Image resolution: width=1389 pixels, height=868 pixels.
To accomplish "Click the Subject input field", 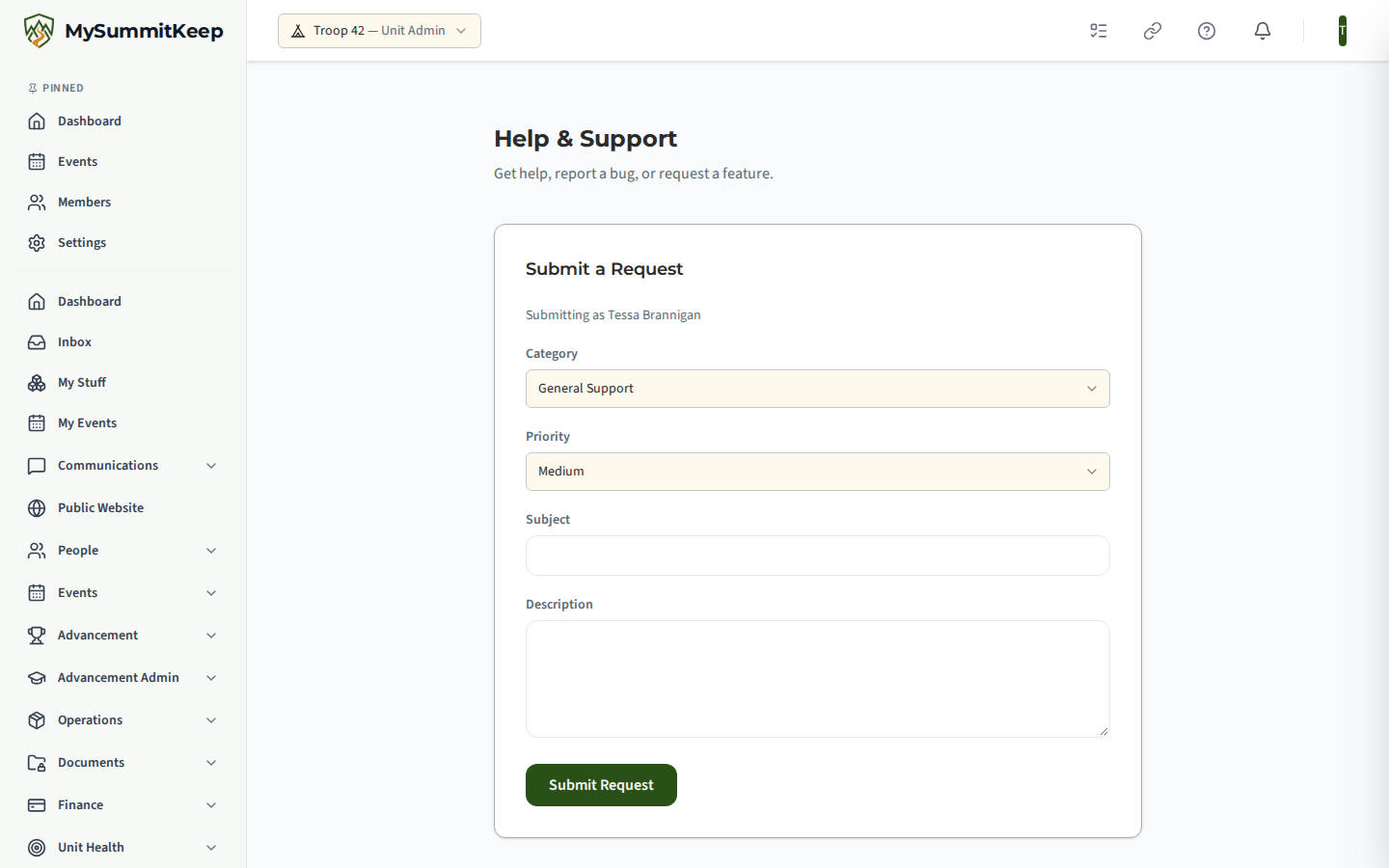I will 818,556.
